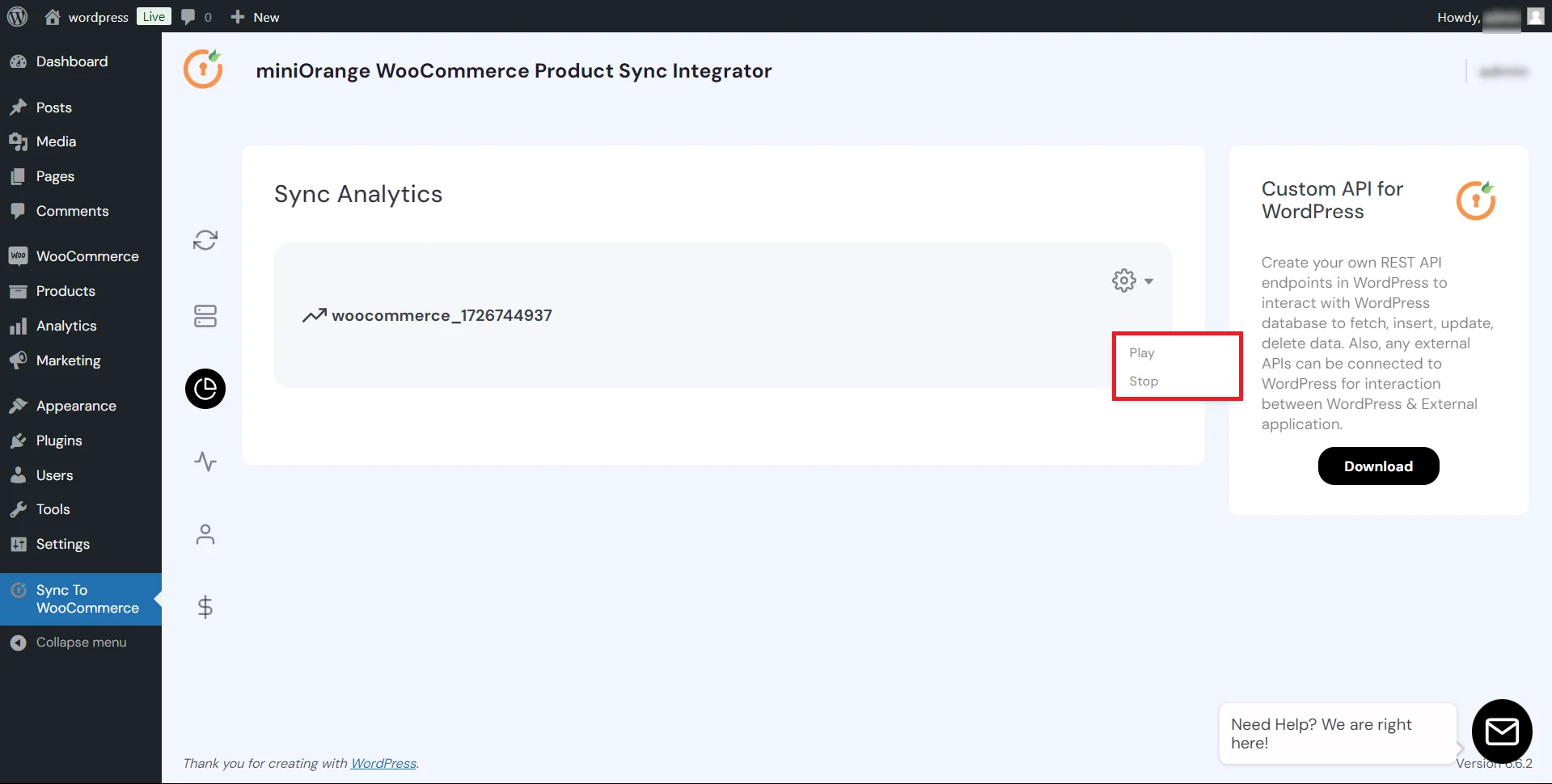The height and width of the screenshot is (784, 1552).
Task: Open the Marketing menu
Action: [x=81, y=360]
